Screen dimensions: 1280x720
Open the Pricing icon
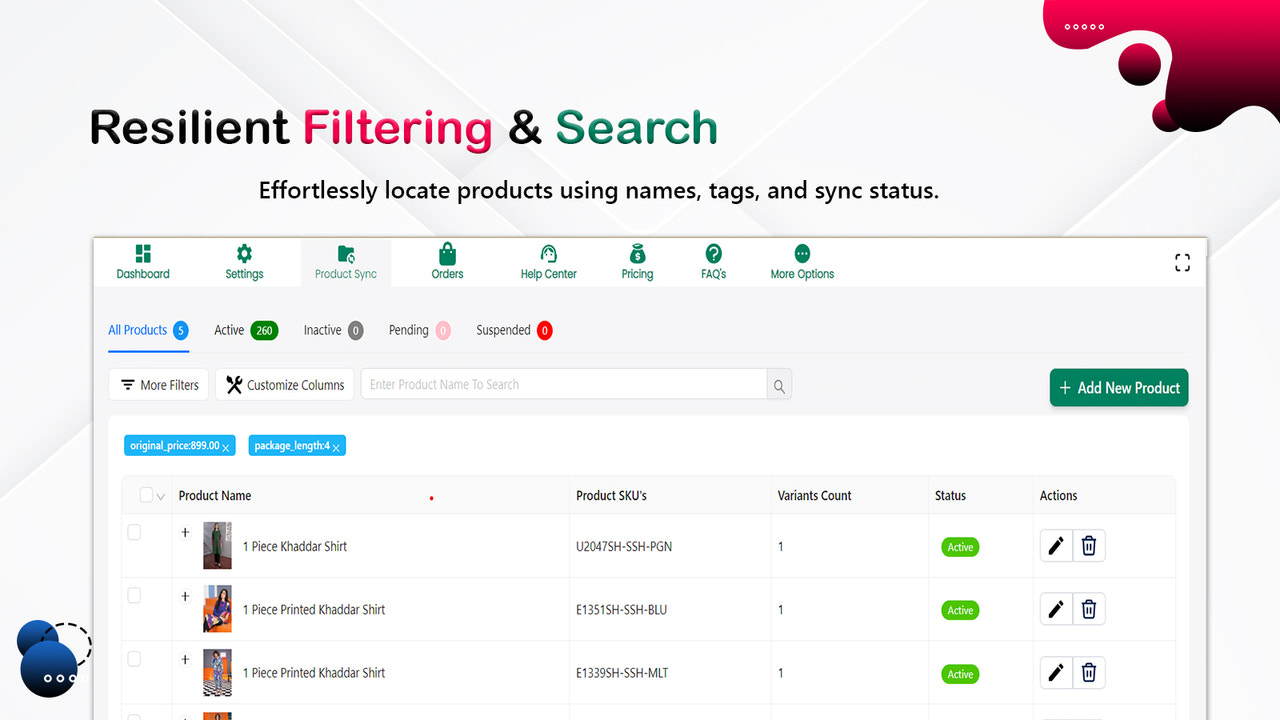click(x=637, y=252)
